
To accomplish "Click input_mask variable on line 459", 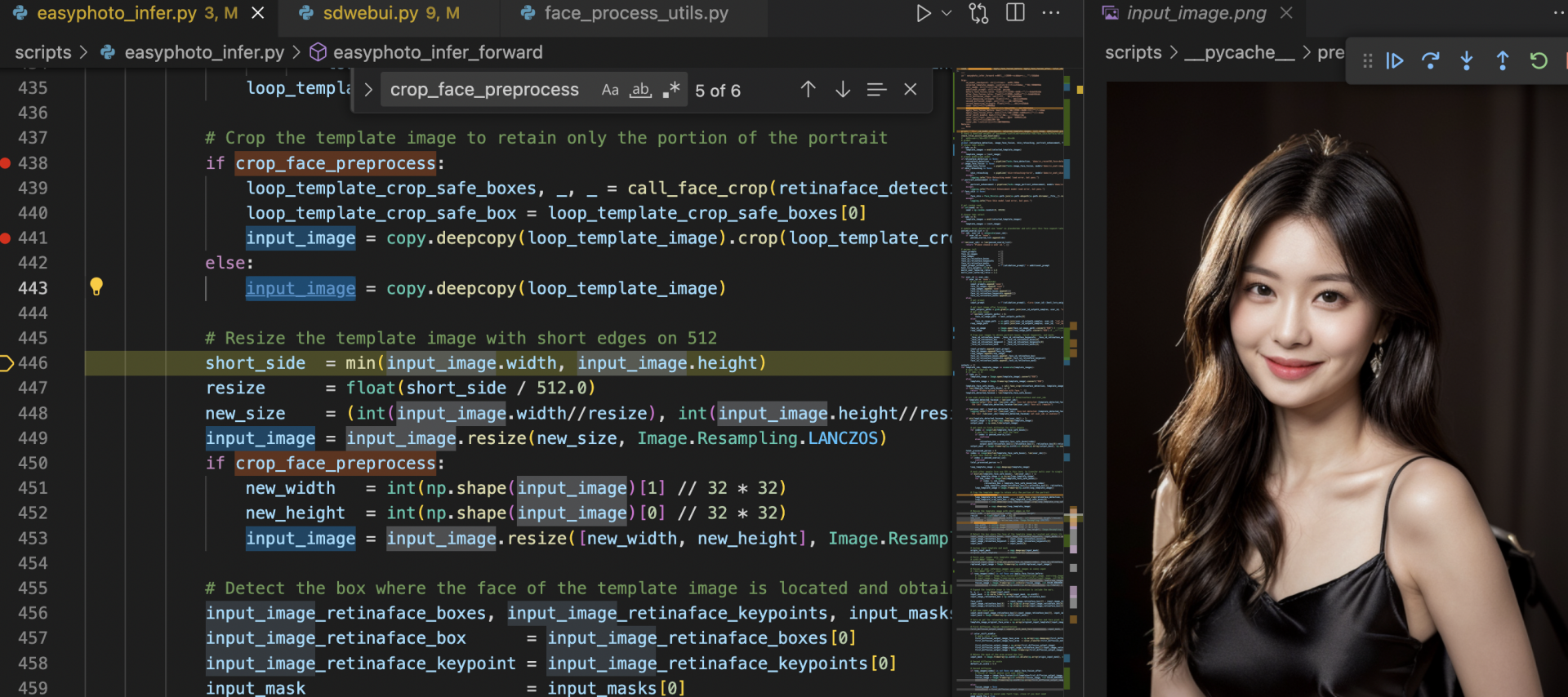I will tap(256, 688).
